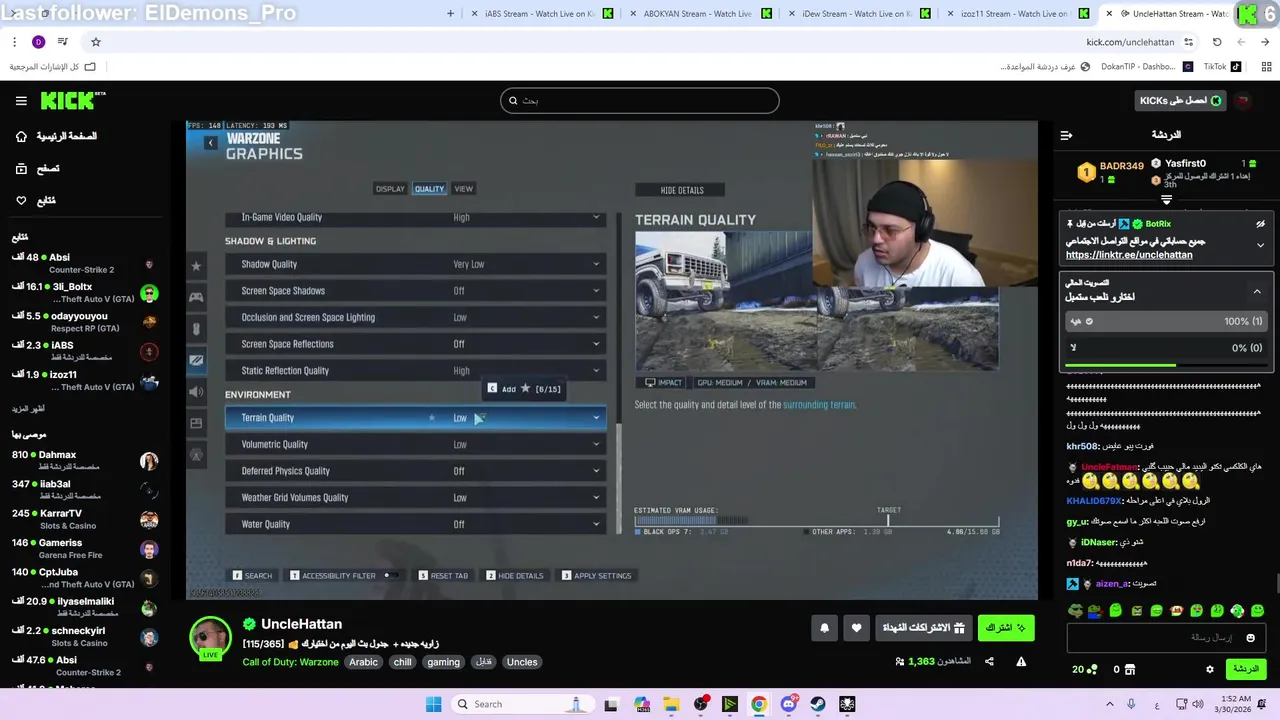Image resolution: width=1280 pixels, height=720 pixels.
Task: Open the emote picker in message box
Action: pyautogui.click(x=1250, y=638)
